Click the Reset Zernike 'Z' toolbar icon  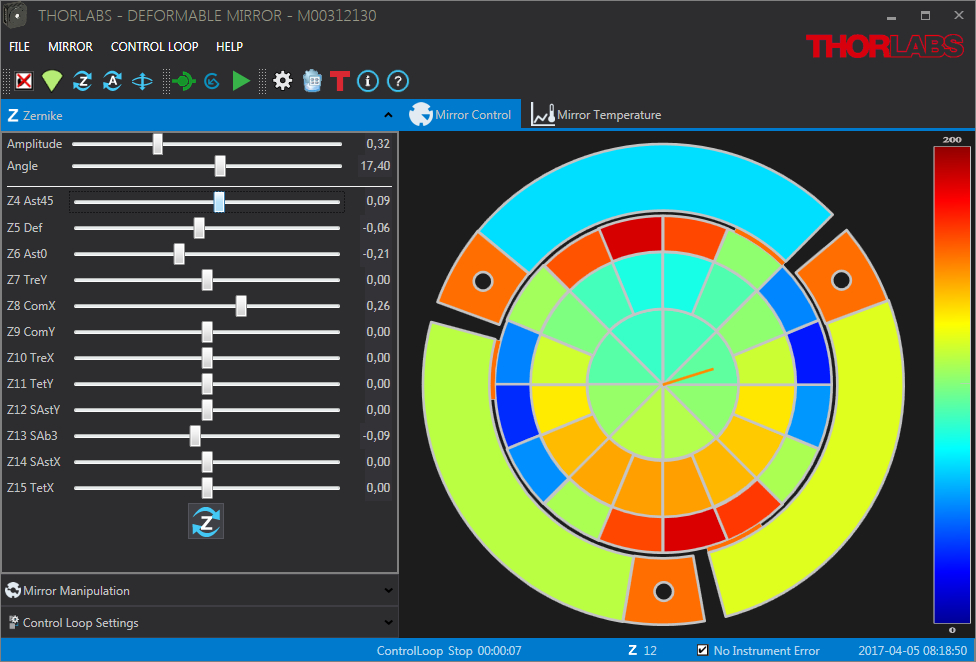[82, 81]
